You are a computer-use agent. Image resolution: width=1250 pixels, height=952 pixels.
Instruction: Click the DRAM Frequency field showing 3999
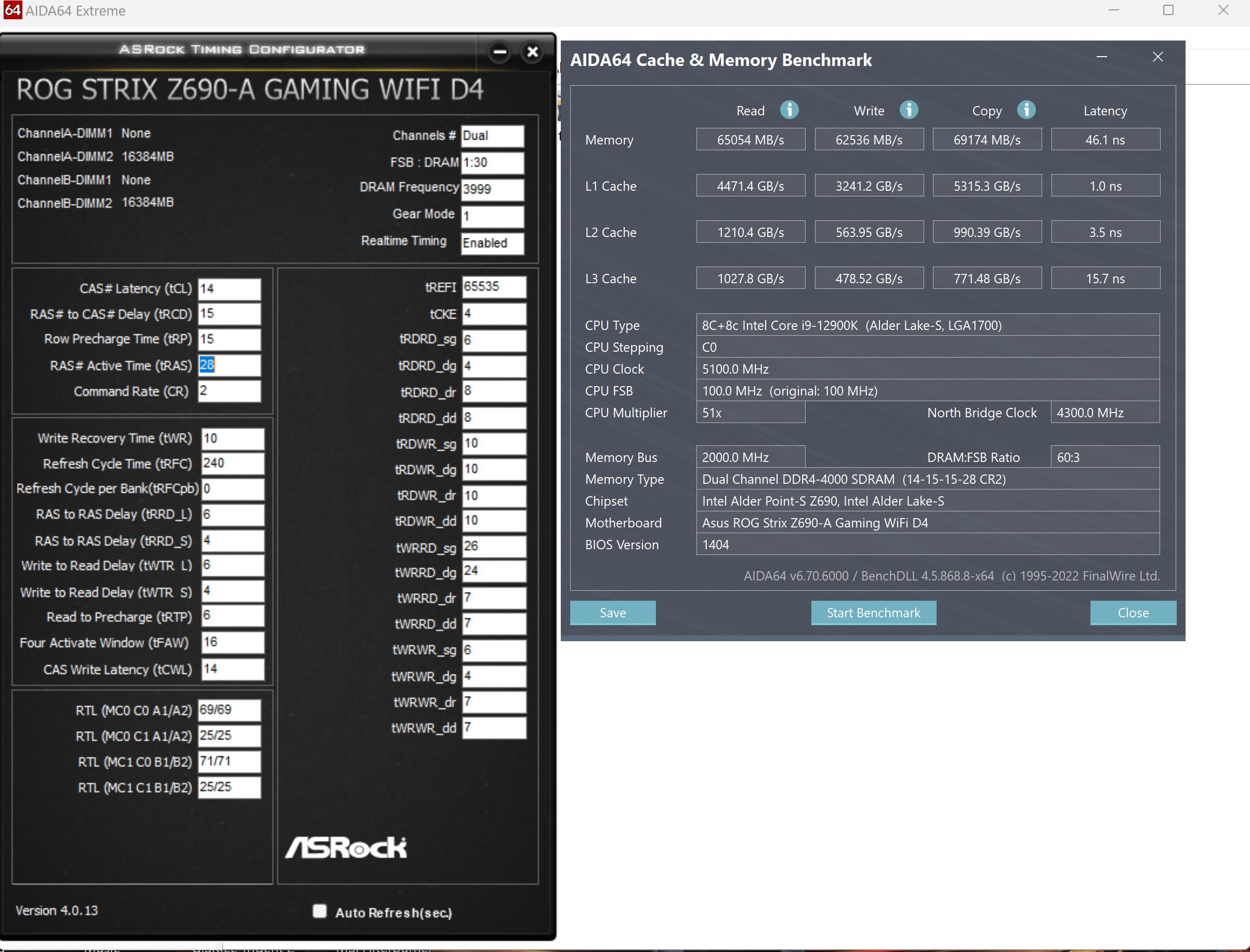[x=492, y=190]
